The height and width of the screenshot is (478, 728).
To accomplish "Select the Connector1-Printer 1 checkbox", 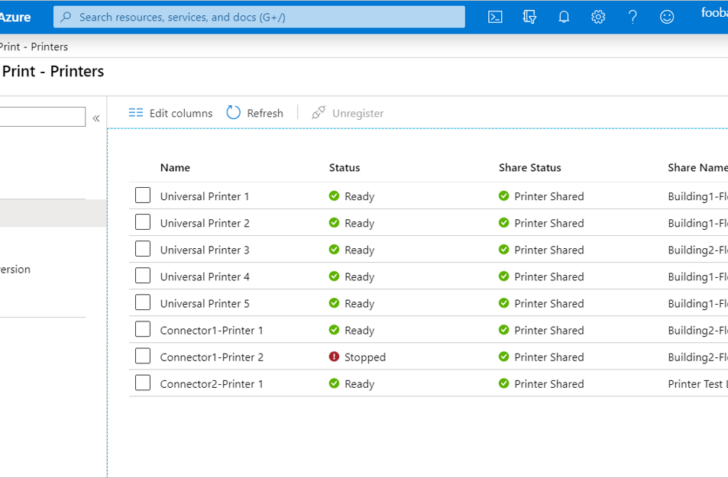I will point(143,329).
